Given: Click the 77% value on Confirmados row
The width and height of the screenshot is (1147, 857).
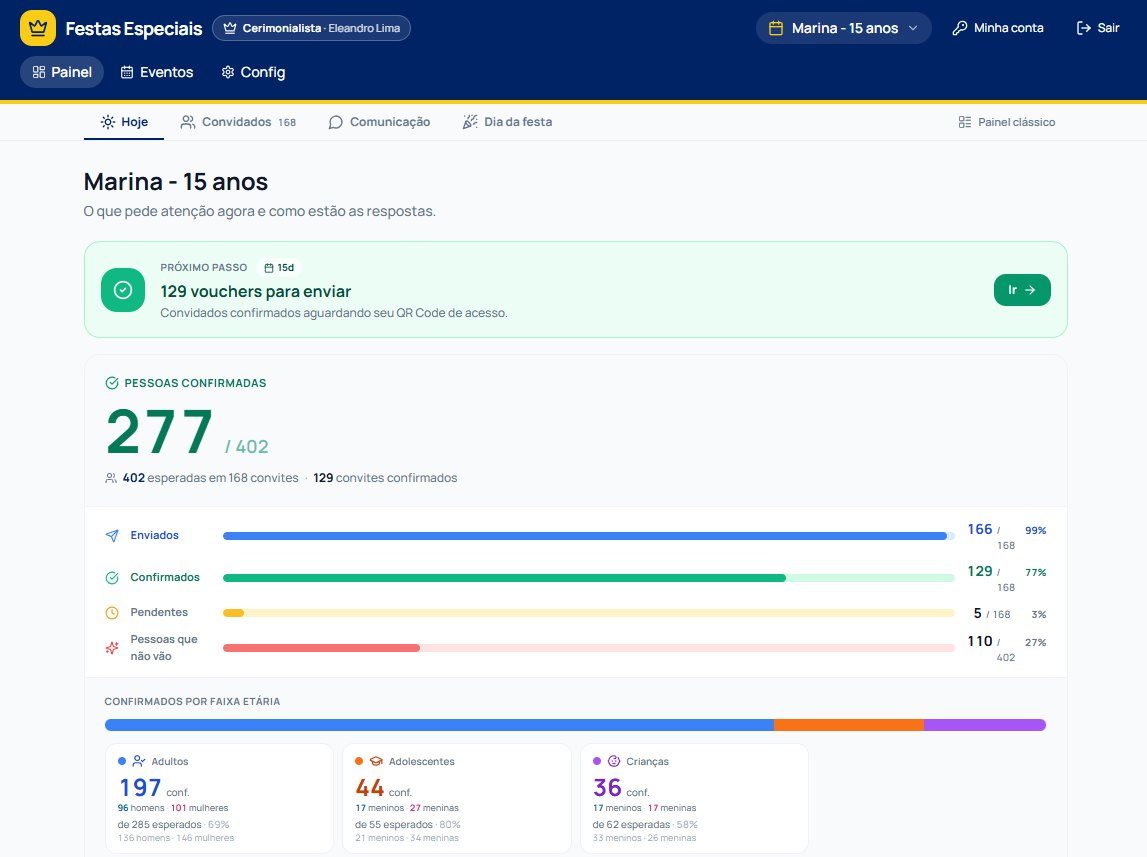Looking at the screenshot, I should 1035,573.
